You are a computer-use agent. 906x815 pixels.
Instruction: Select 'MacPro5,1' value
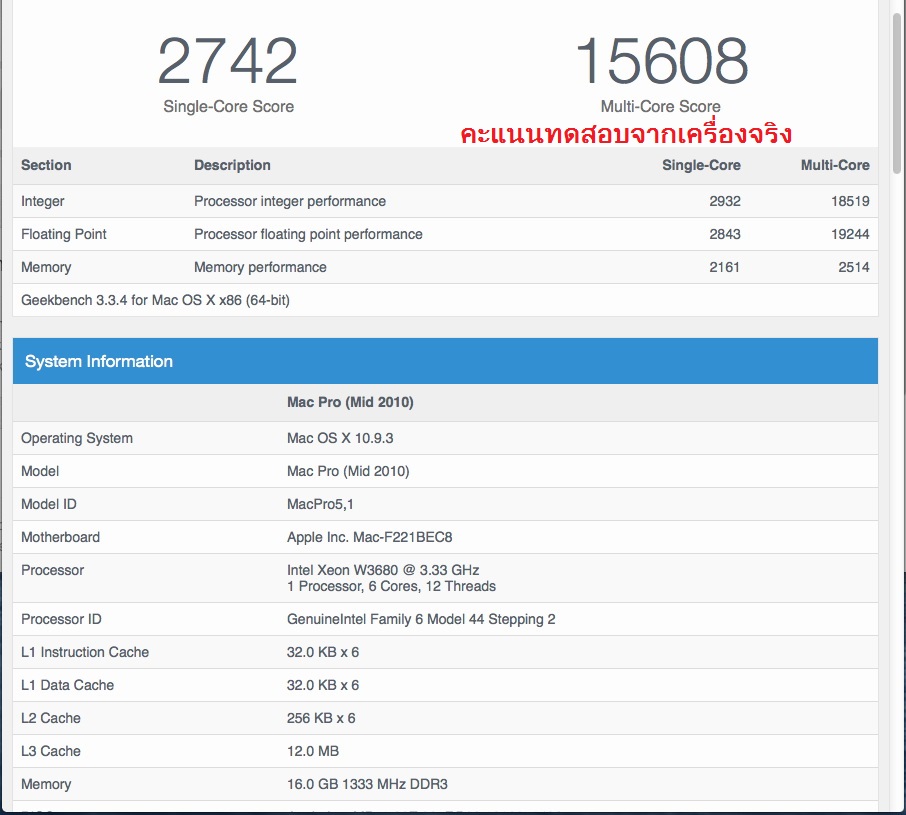320,504
